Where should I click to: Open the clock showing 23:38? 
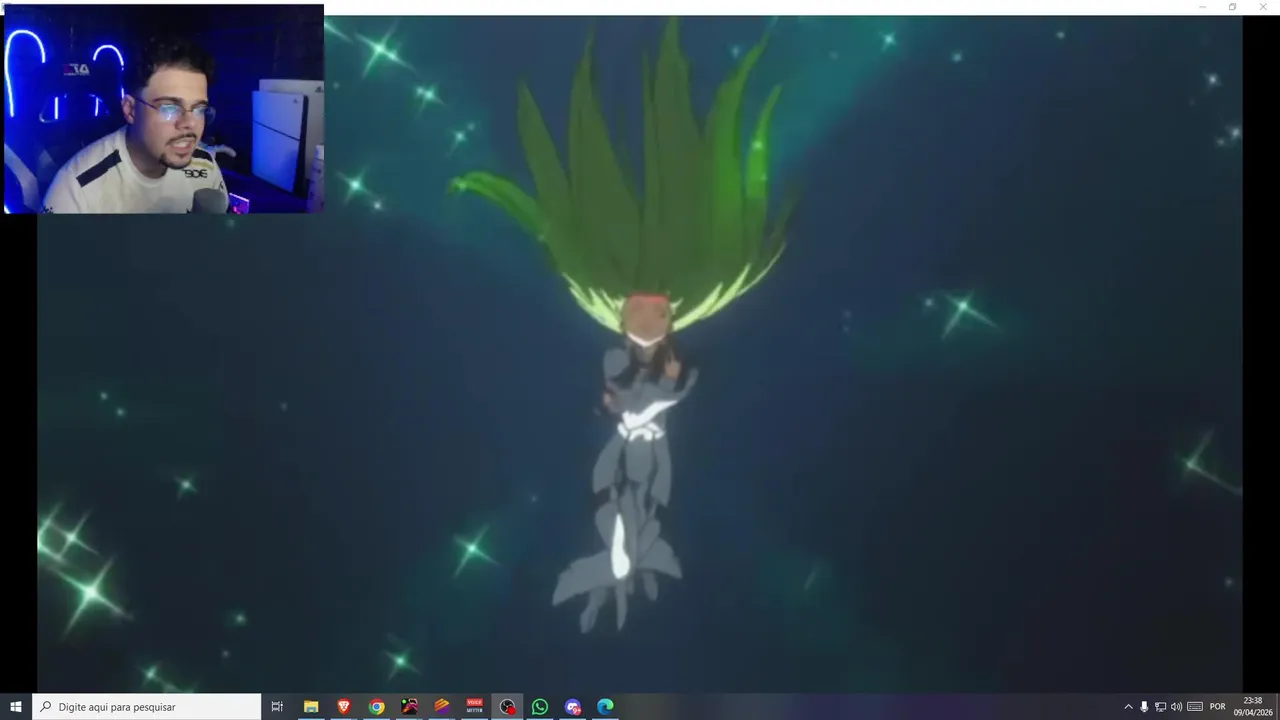(1253, 707)
